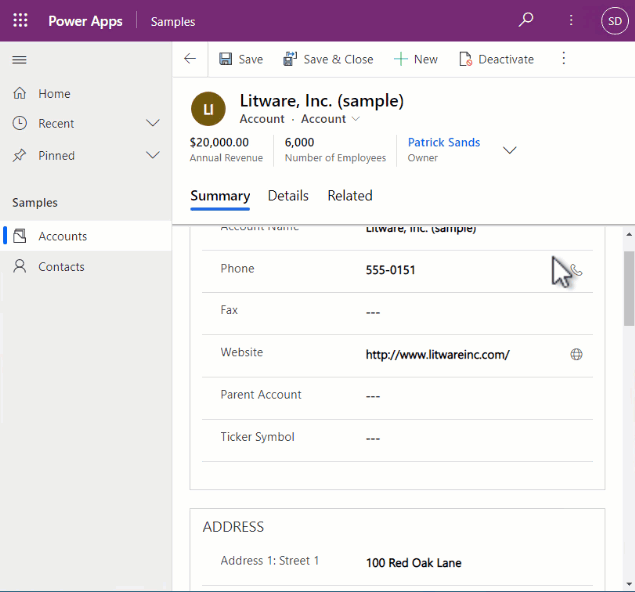
Task: Open the Related tab
Action: coord(350,196)
